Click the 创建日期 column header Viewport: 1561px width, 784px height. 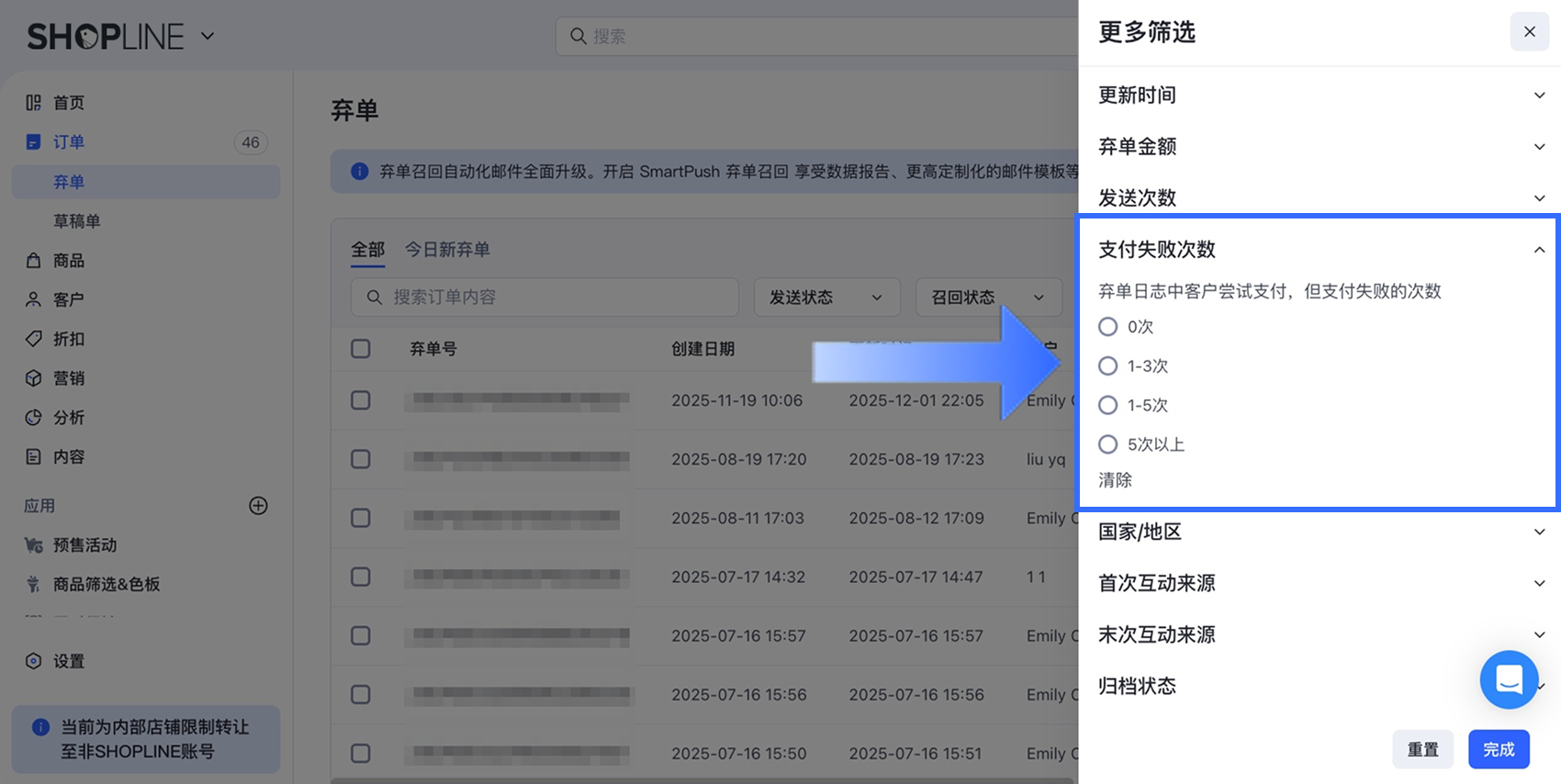[702, 349]
